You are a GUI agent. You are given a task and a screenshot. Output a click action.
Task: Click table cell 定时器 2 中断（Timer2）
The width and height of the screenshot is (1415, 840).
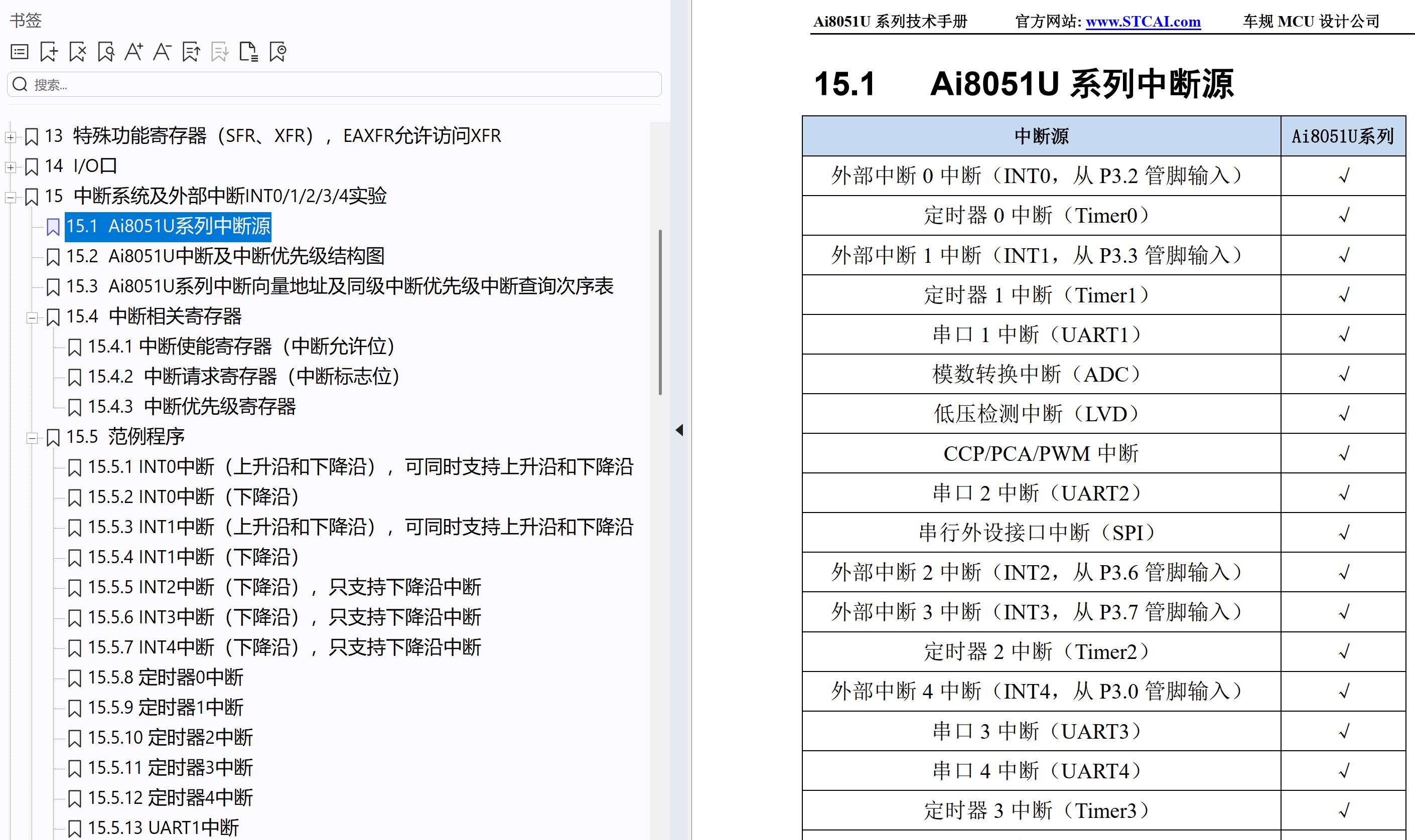tap(1041, 651)
